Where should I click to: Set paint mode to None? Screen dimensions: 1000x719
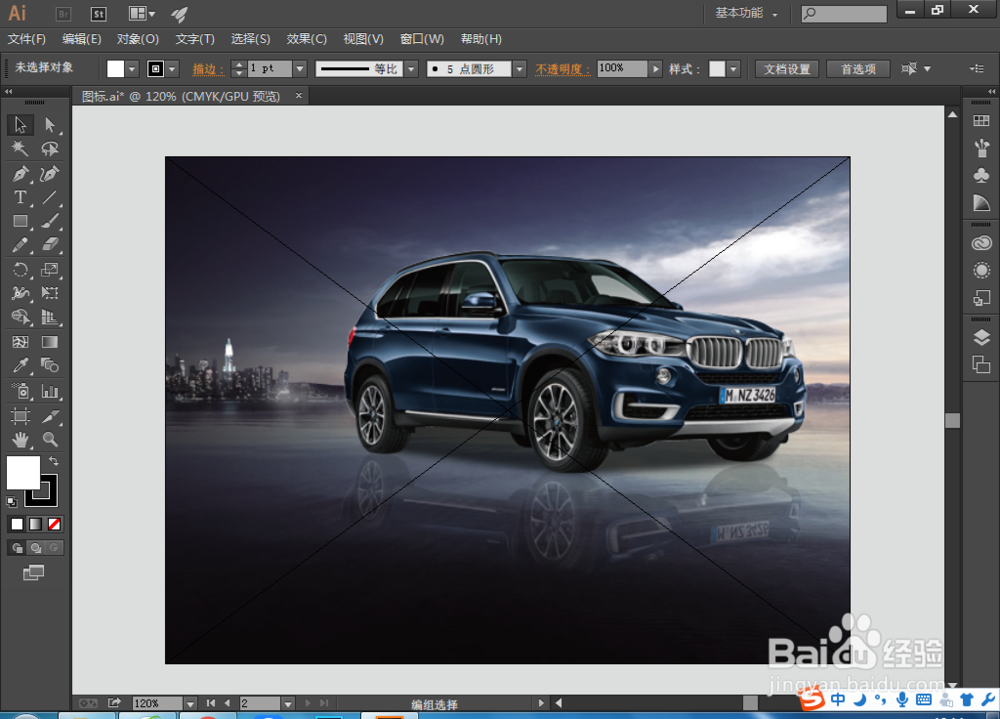click(x=54, y=524)
